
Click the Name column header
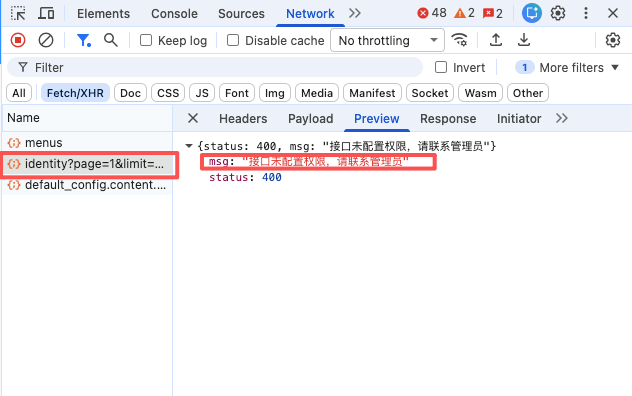(87, 118)
